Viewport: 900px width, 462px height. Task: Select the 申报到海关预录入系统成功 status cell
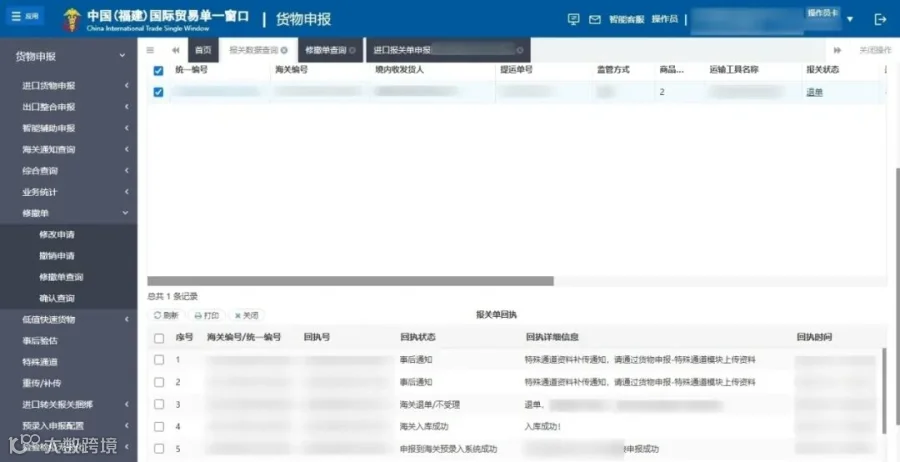point(448,449)
